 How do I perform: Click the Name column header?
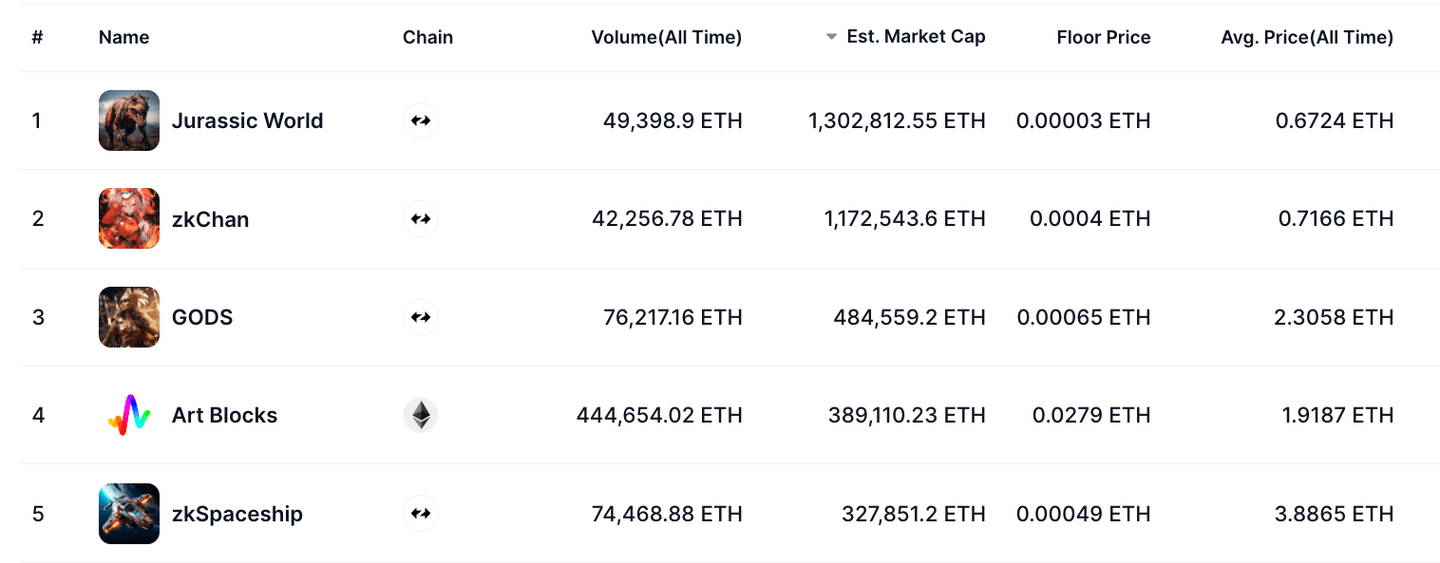[124, 38]
